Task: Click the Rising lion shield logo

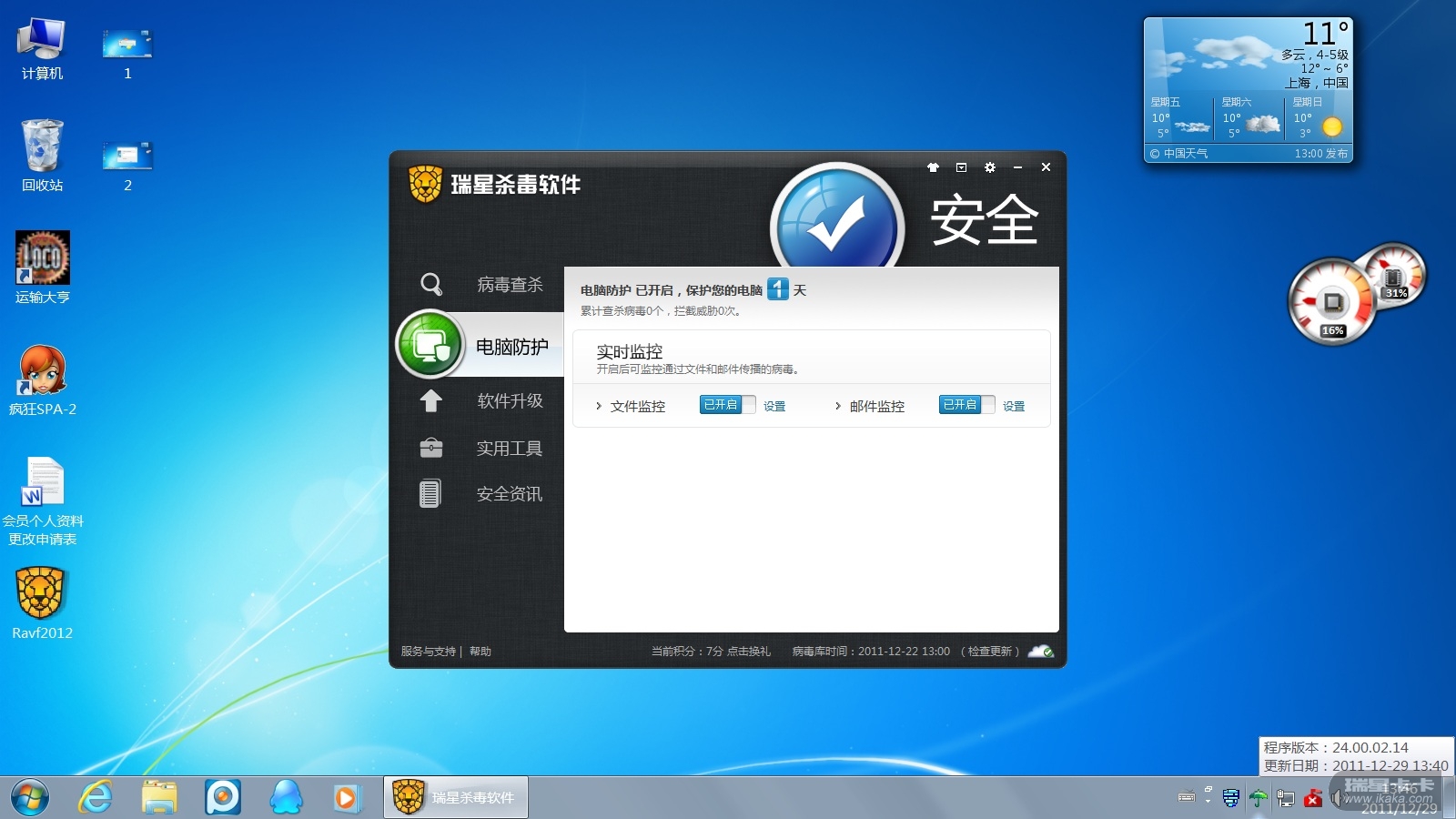Action: (x=425, y=184)
